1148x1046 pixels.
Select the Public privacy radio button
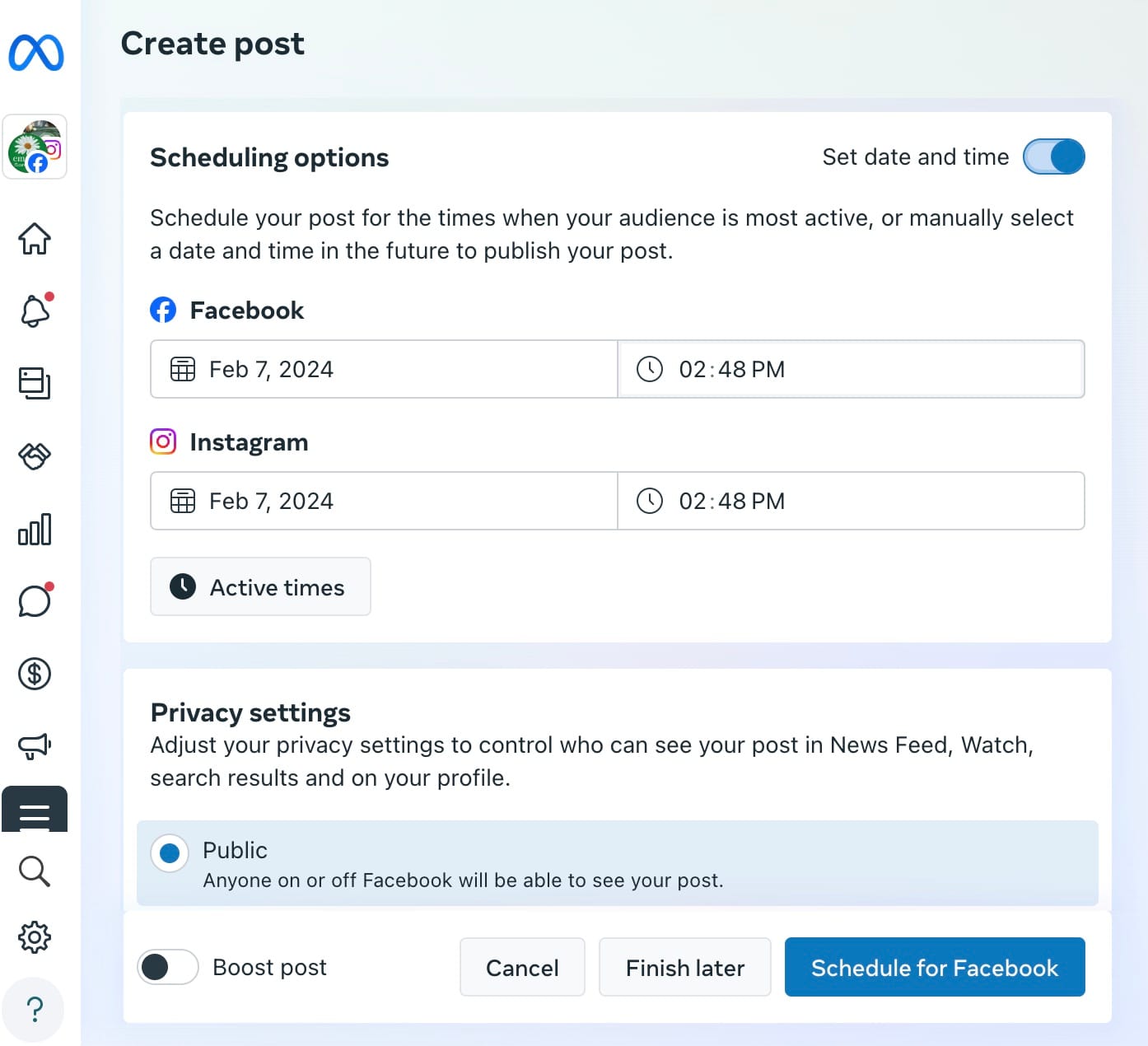point(169,853)
